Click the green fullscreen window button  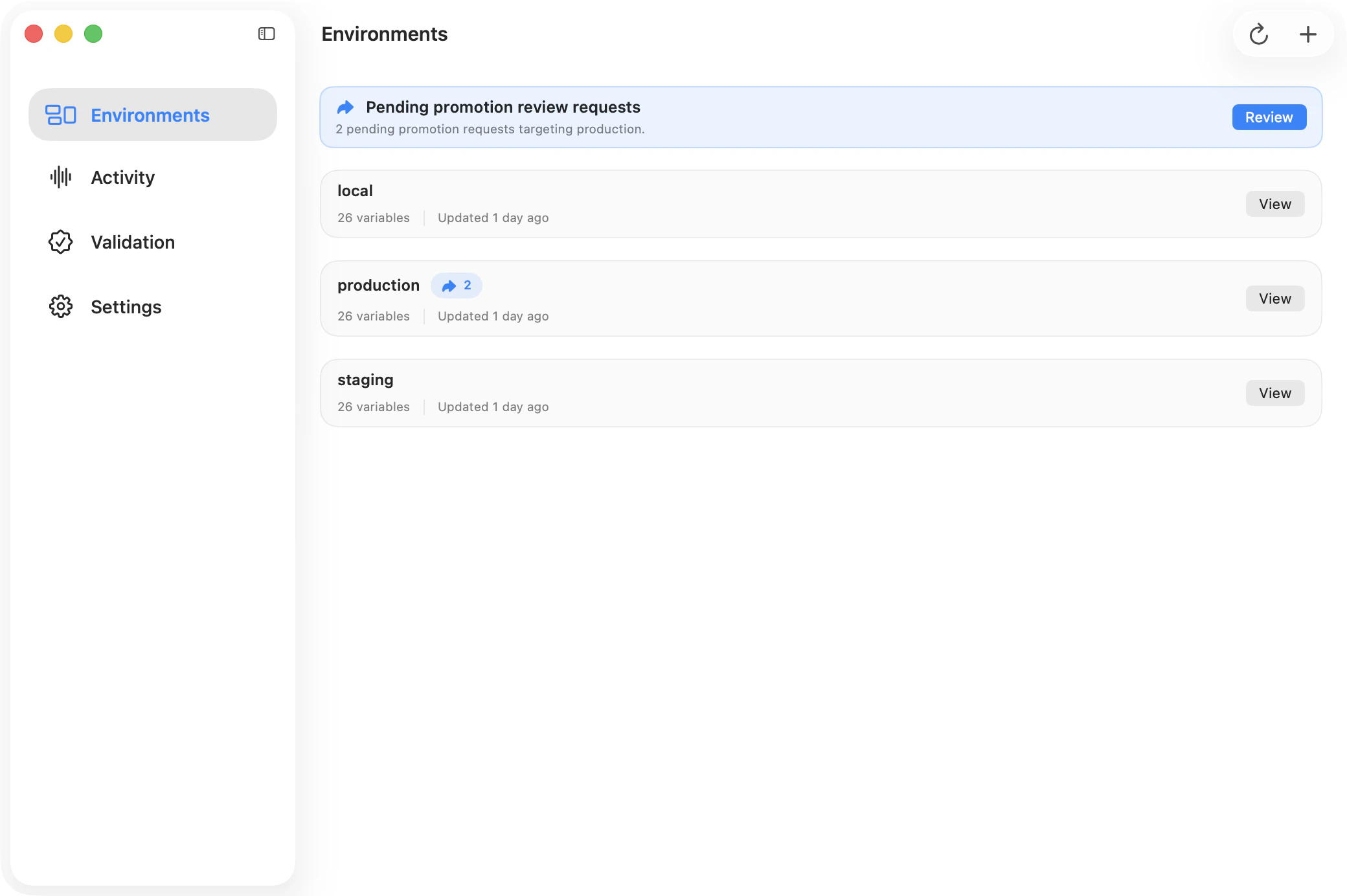[x=93, y=34]
